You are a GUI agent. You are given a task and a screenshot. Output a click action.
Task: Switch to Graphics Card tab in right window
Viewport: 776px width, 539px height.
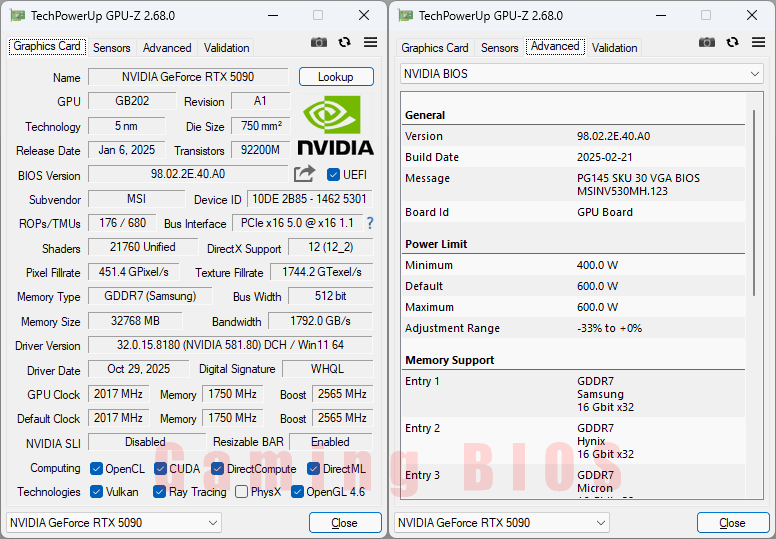pyautogui.click(x=435, y=48)
